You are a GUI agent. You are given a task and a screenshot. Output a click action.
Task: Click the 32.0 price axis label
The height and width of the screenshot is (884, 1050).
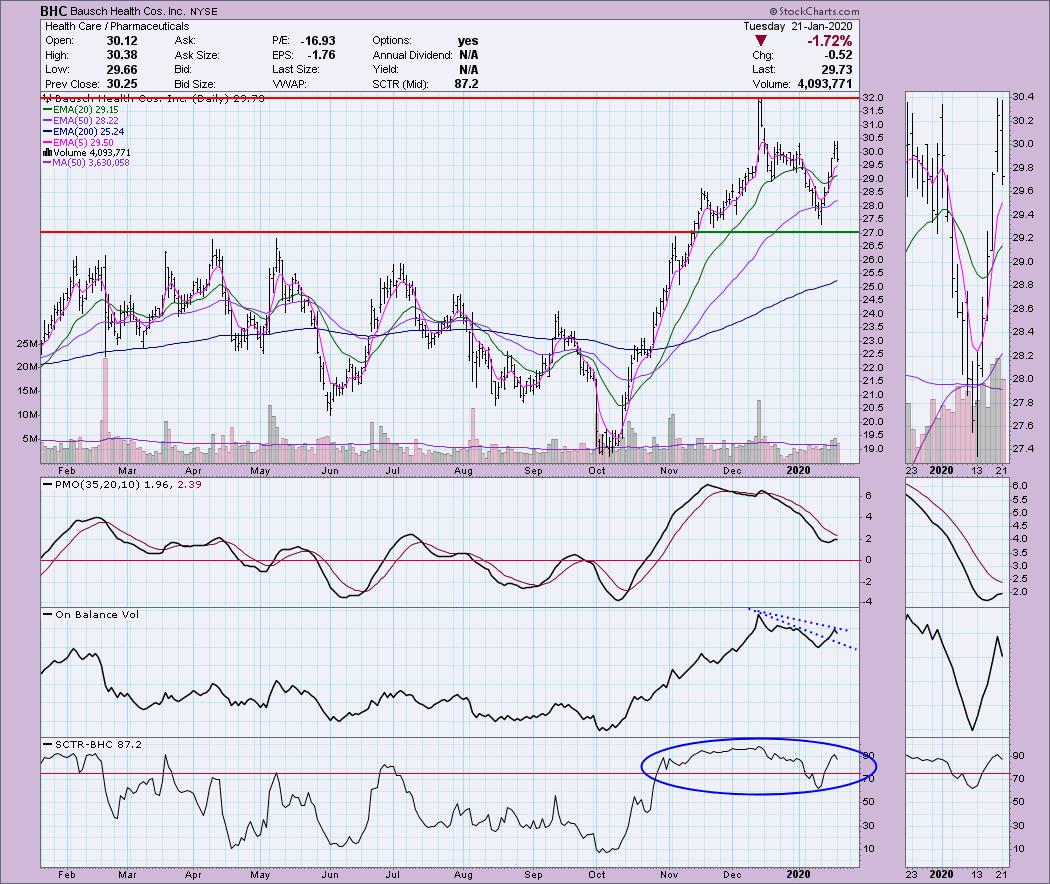coord(873,98)
